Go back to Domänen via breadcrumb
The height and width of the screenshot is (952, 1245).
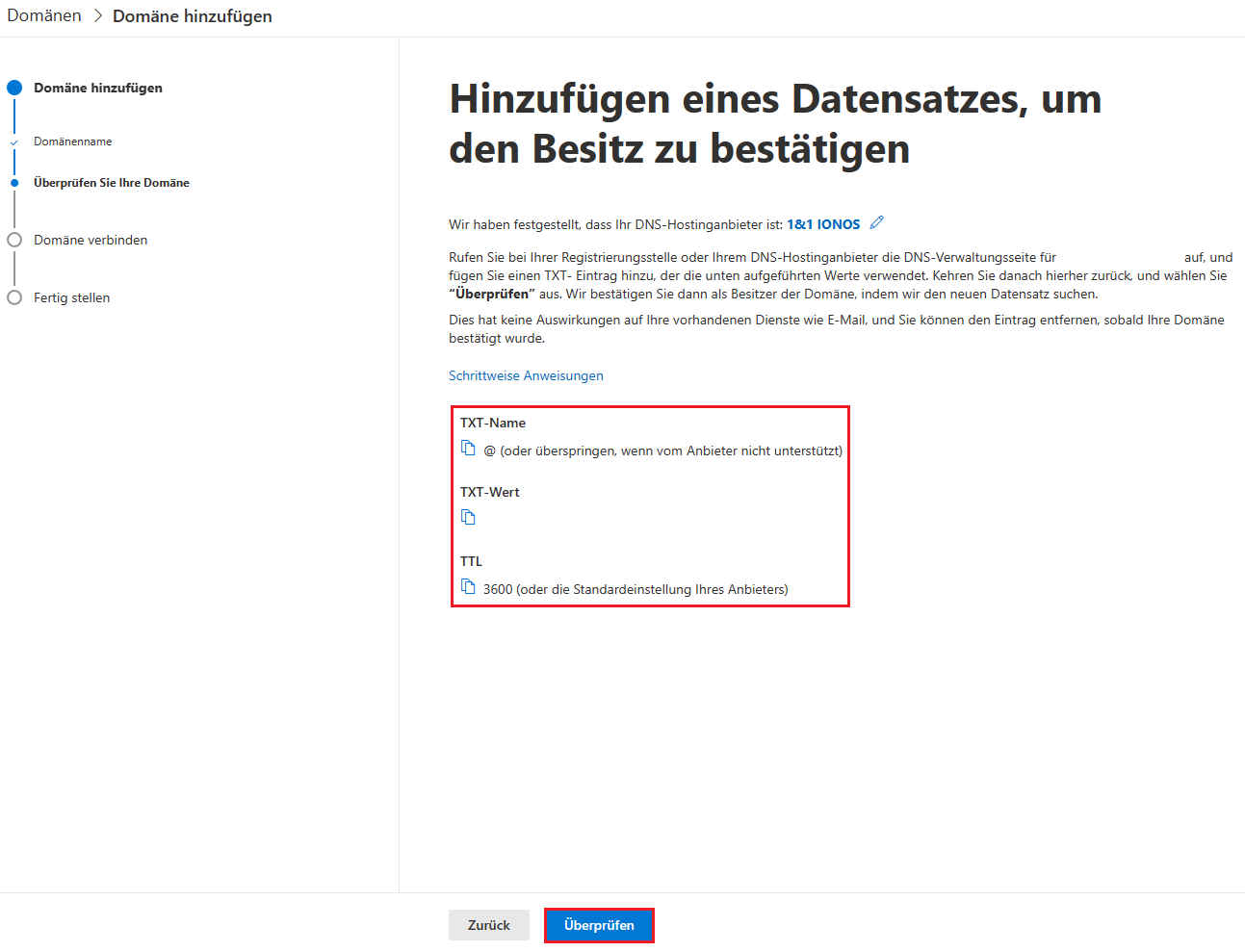click(x=44, y=16)
